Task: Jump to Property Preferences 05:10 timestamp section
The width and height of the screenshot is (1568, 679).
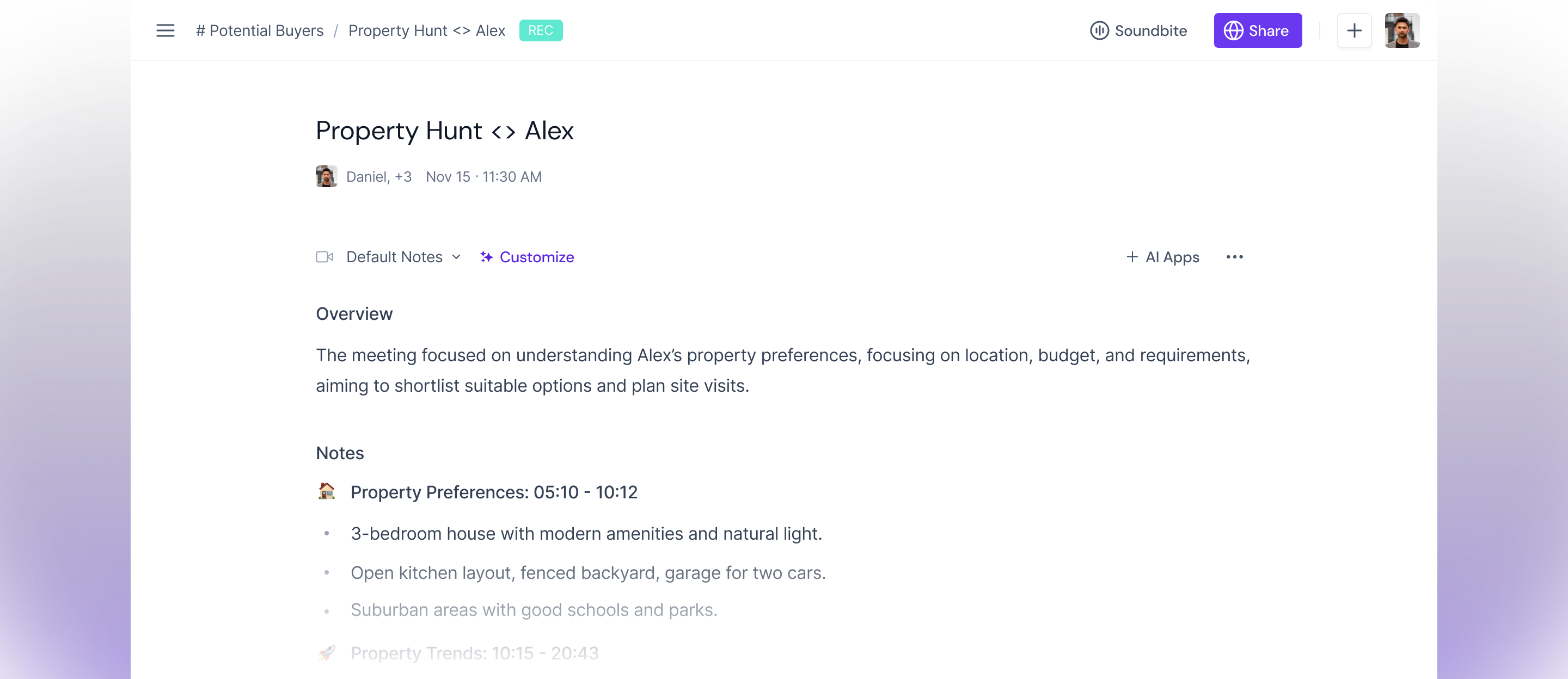Action: coord(494,492)
